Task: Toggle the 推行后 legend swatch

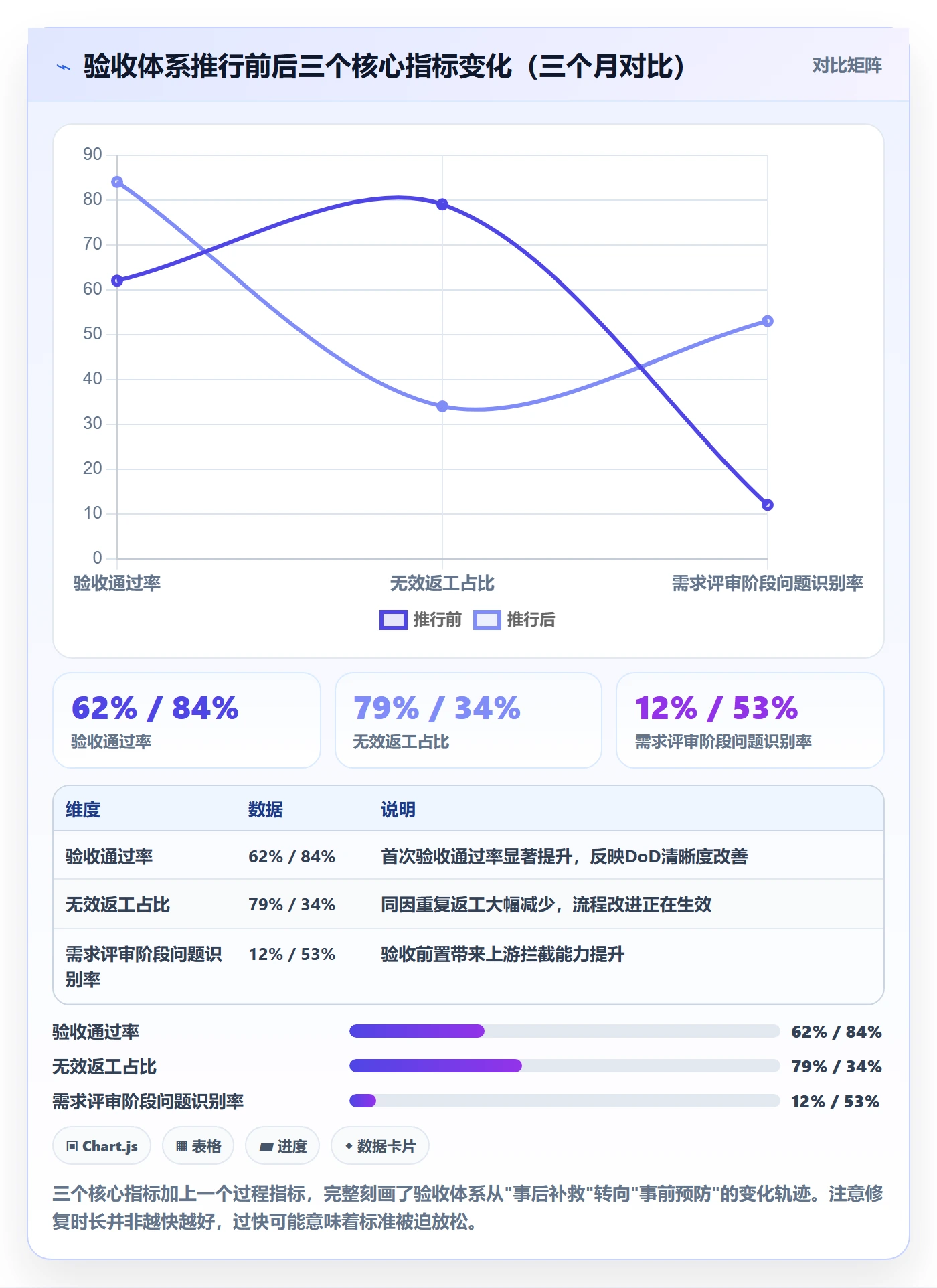Action: tap(487, 620)
